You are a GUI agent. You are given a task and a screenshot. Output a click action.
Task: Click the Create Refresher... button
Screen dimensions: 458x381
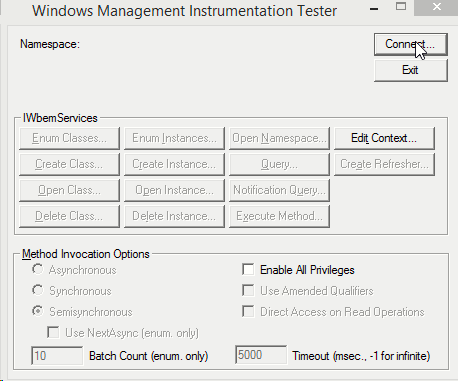(x=384, y=164)
